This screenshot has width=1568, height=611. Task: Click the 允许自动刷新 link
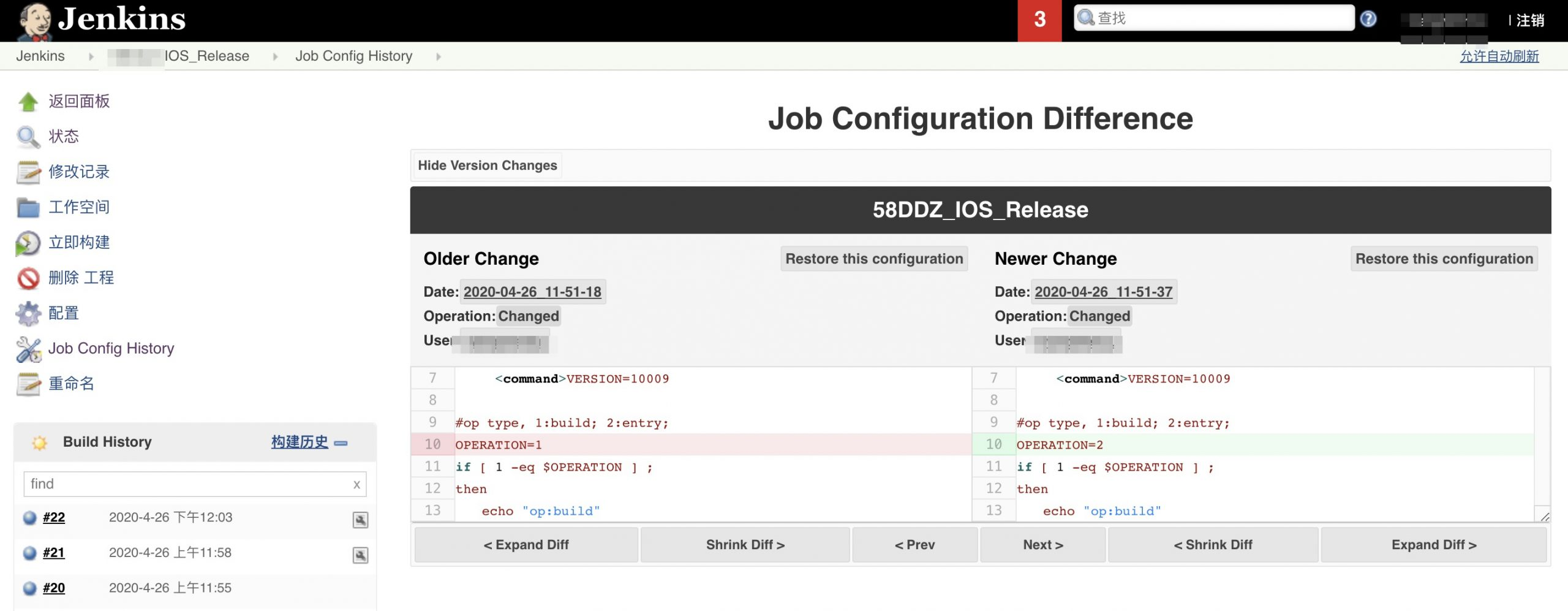[x=1499, y=56]
